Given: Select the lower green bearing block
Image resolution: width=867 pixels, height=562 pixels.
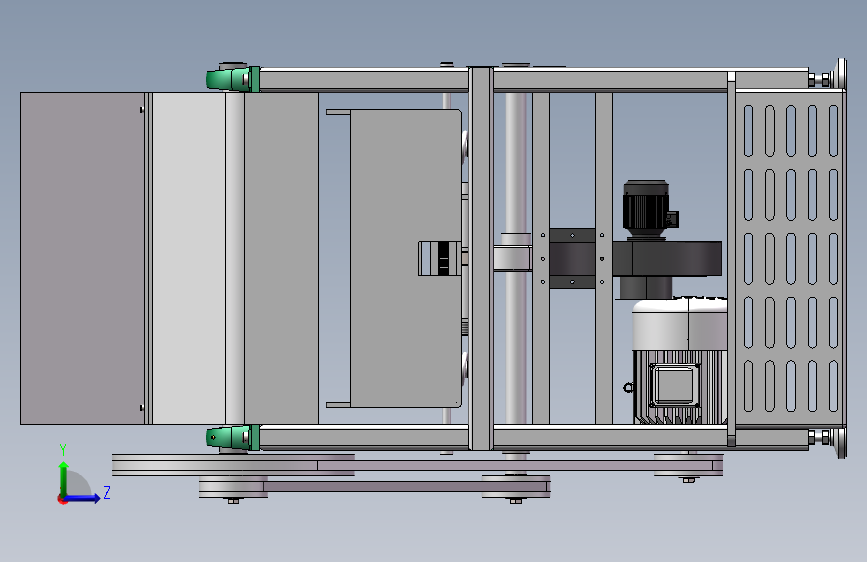Looking at the screenshot, I should (233, 438).
